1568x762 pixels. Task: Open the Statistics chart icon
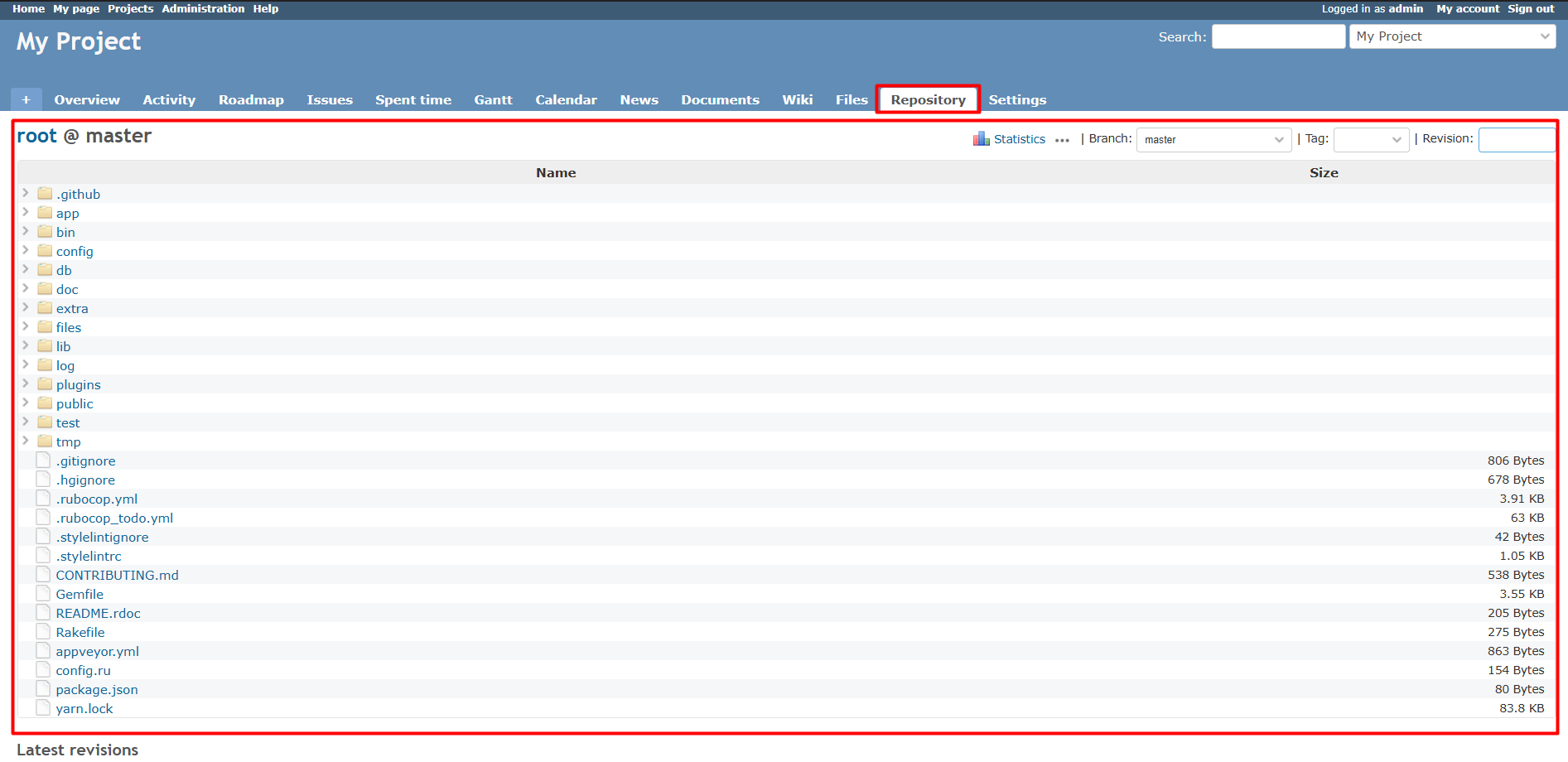coord(982,138)
